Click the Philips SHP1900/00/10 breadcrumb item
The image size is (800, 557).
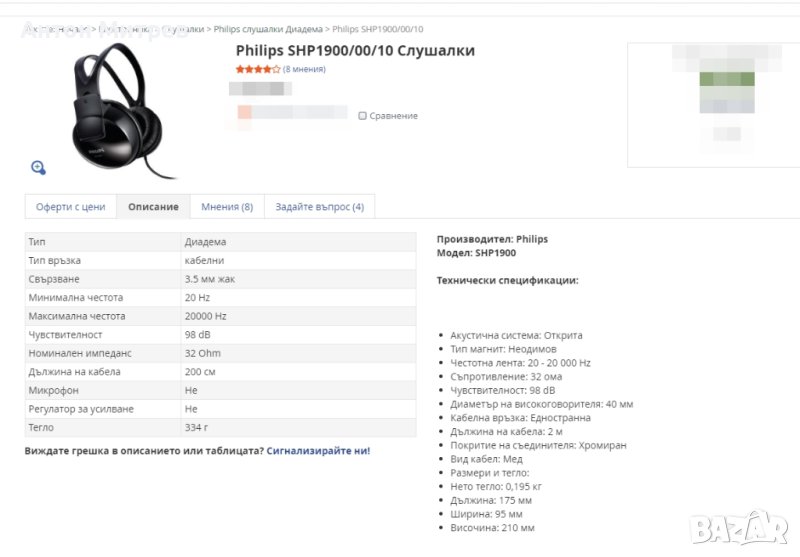(377, 29)
